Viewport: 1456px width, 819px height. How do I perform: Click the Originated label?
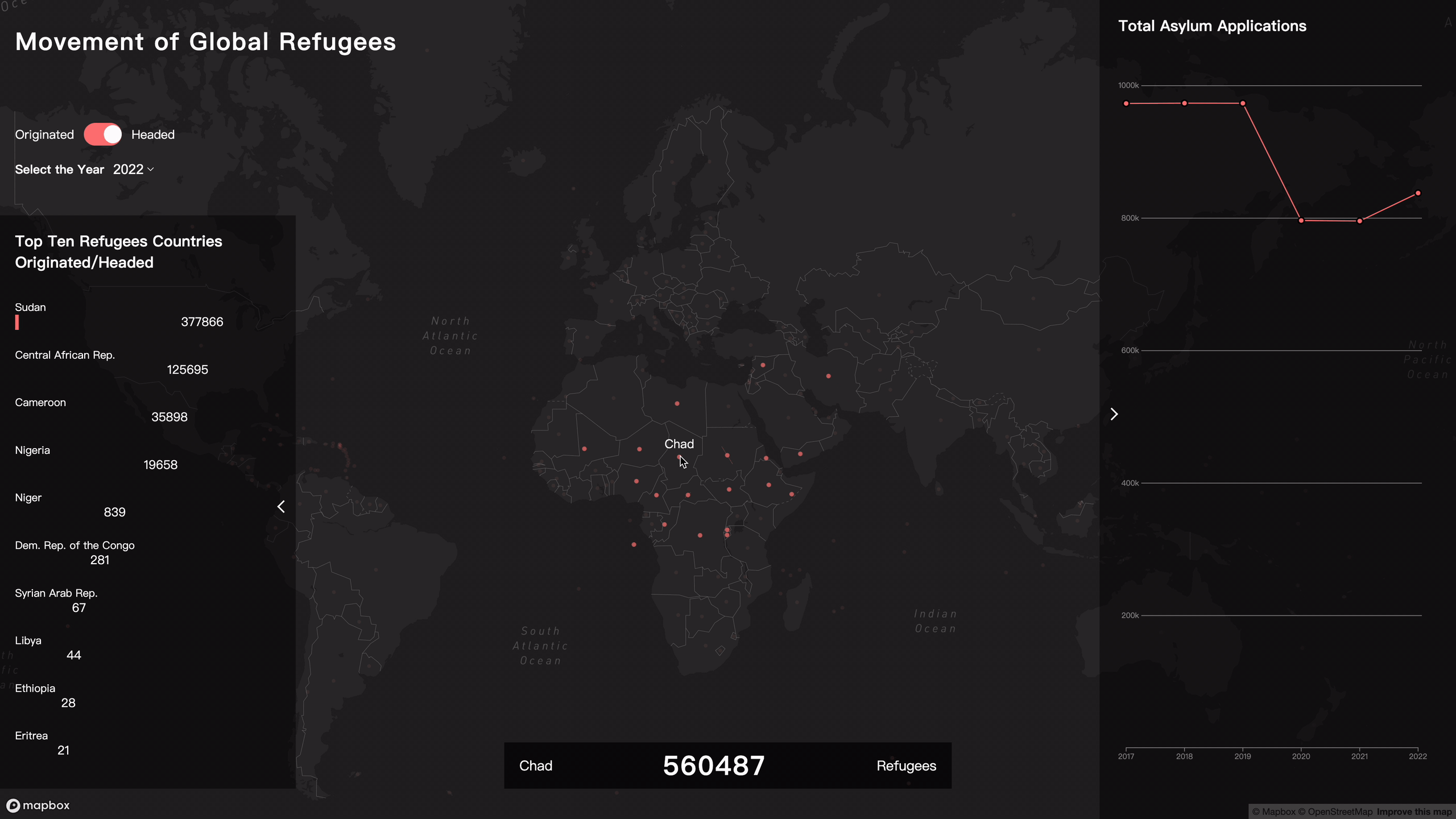(x=44, y=135)
